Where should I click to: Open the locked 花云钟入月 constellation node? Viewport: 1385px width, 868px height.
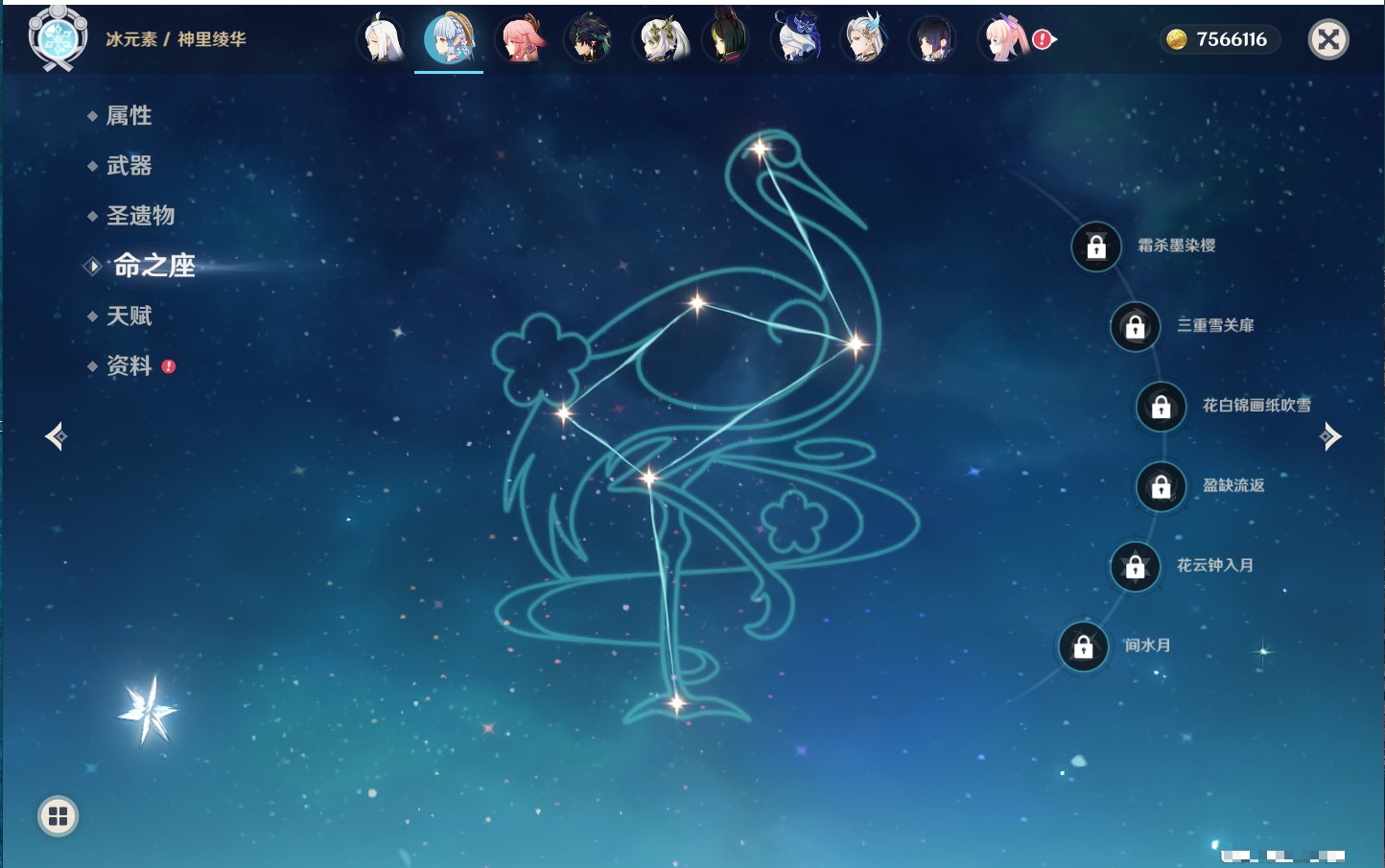point(1135,566)
